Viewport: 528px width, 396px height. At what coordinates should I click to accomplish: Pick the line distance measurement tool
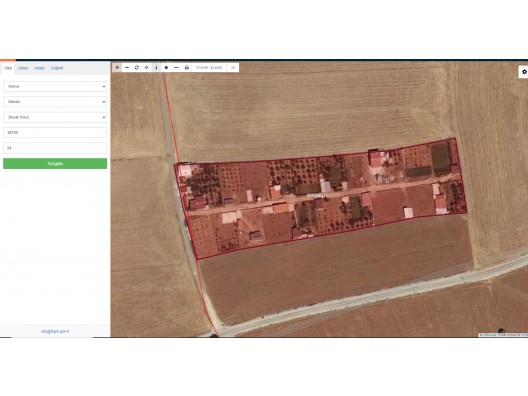(176, 67)
